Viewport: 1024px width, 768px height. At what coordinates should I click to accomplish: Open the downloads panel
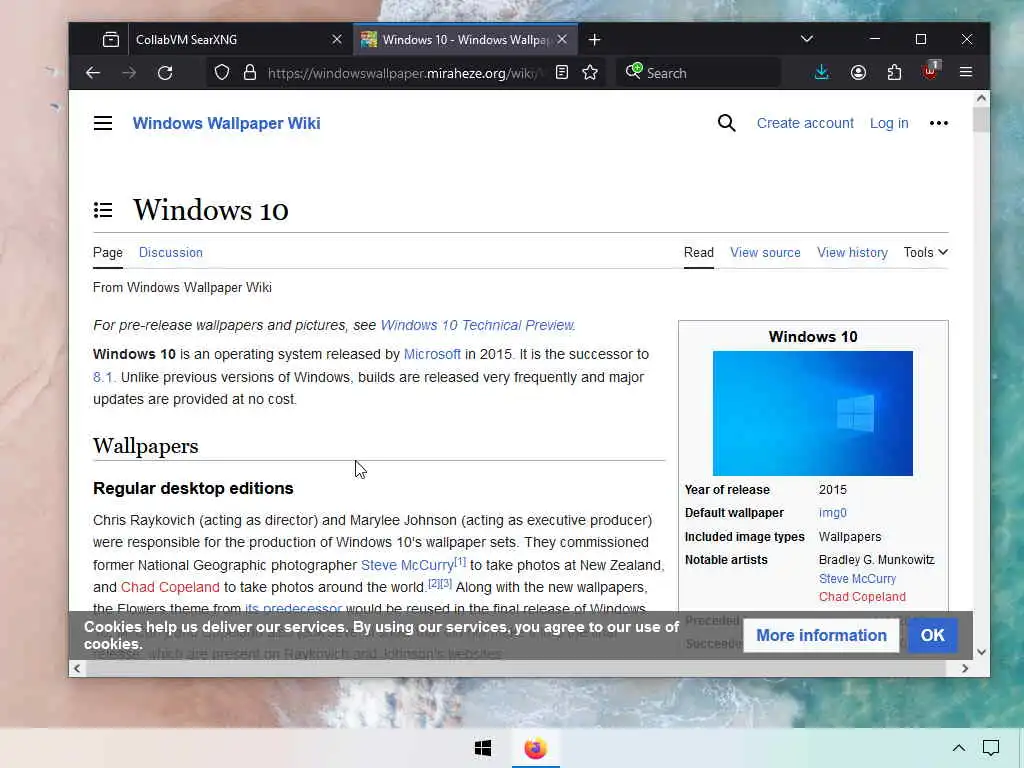[x=822, y=72]
